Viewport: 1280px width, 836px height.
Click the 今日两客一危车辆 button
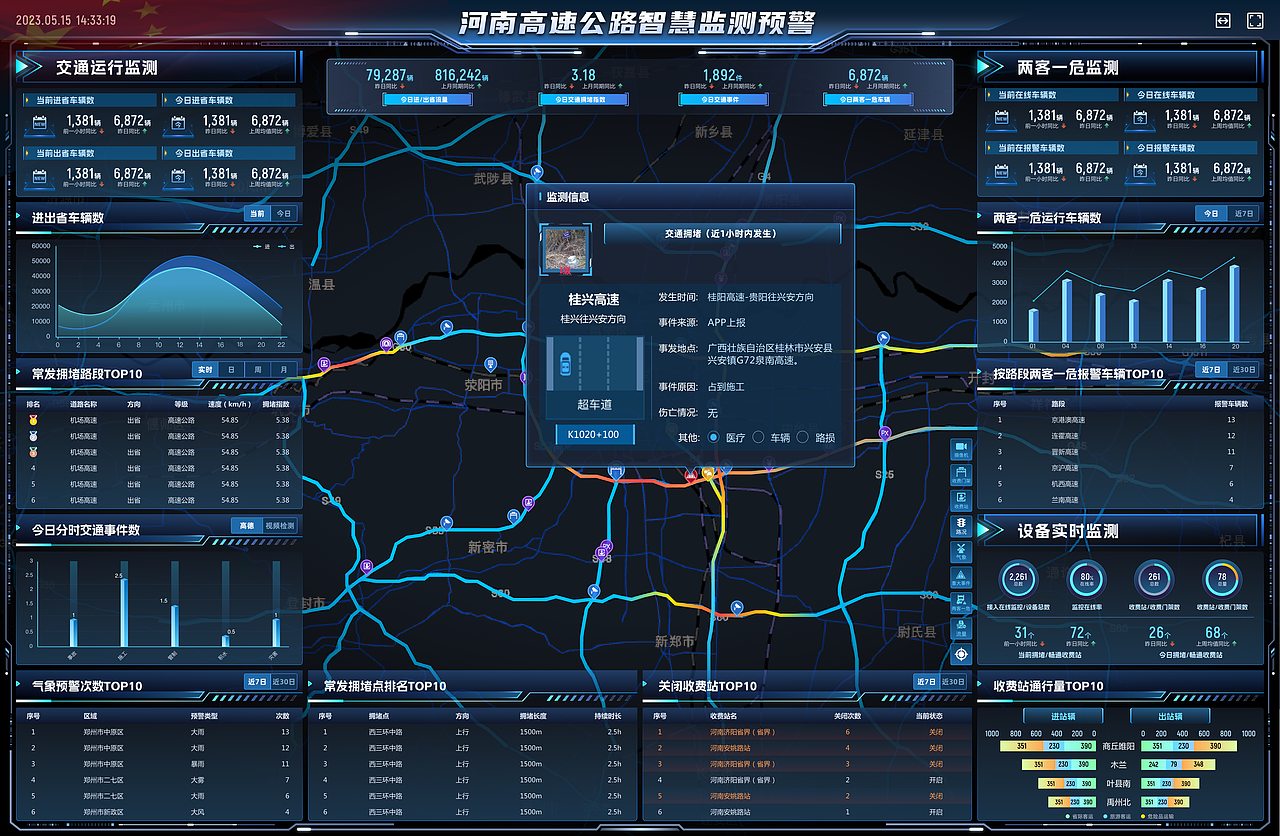point(869,100)
